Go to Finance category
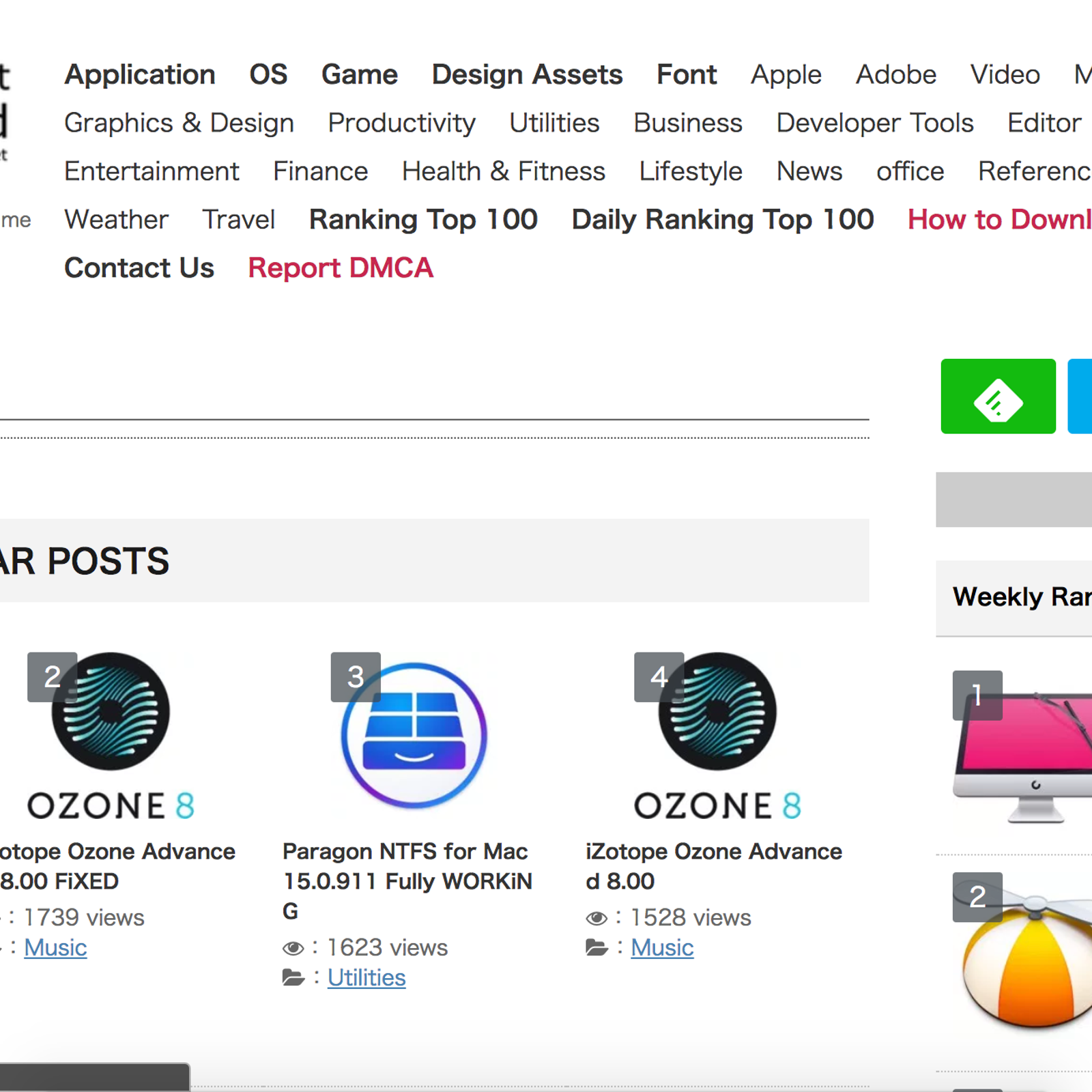 click(320, 171)
